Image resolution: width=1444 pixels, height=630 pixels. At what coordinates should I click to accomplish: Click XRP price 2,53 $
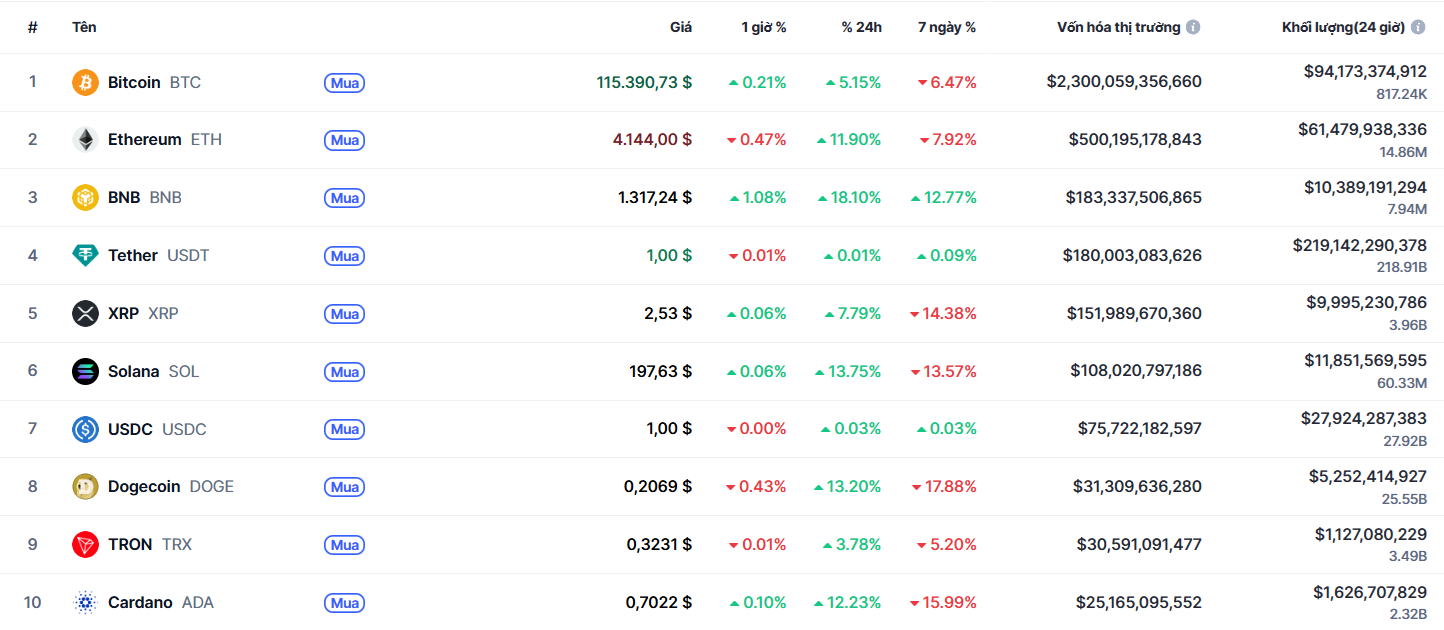(668, 314)
